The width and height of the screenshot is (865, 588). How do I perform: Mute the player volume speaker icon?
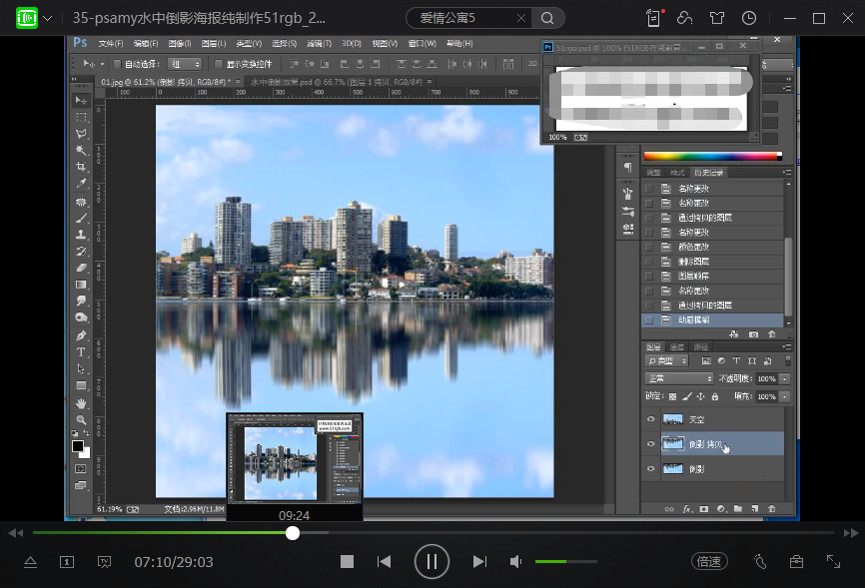(x=516, y=562)
